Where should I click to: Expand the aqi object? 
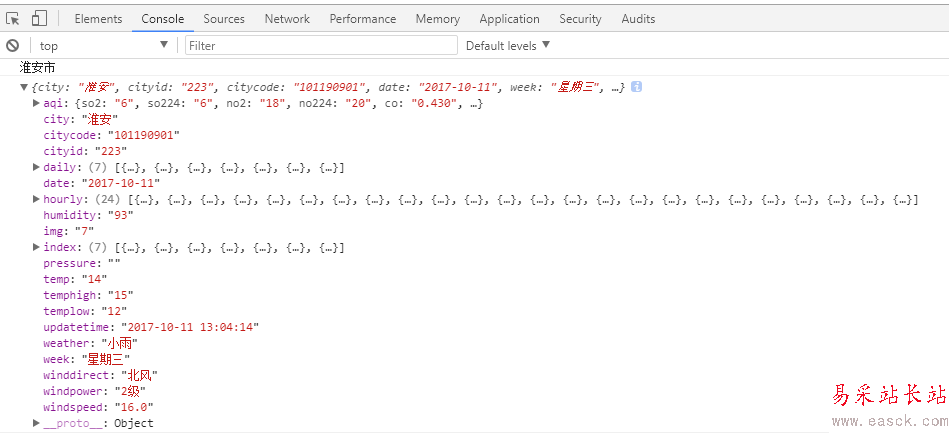37,103
